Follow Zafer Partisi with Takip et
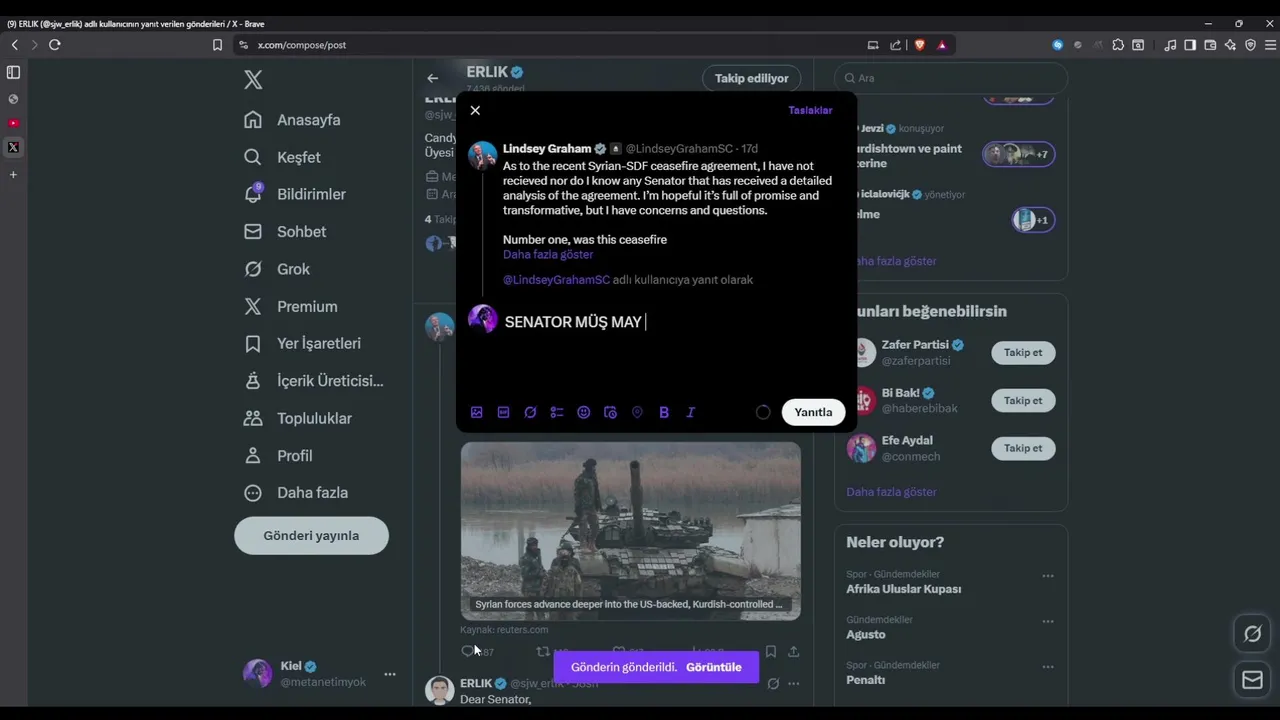This screenshot has width=1280, height=720. [1023, 353]
